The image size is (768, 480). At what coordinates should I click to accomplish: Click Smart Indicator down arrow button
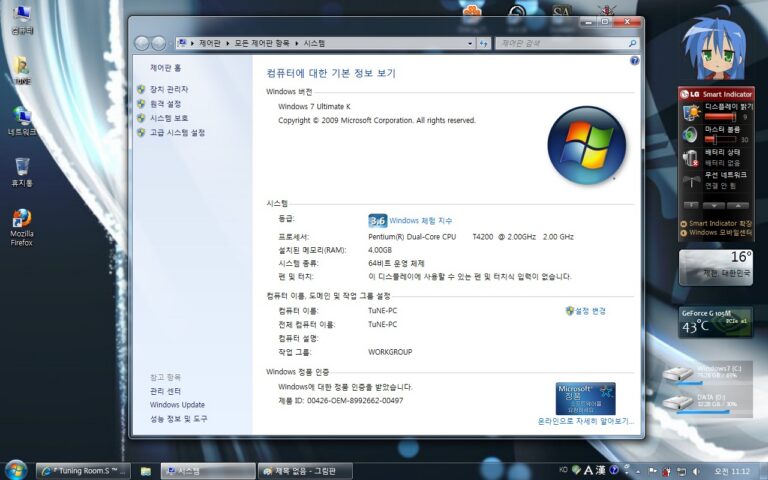click(x=714, y=205)
